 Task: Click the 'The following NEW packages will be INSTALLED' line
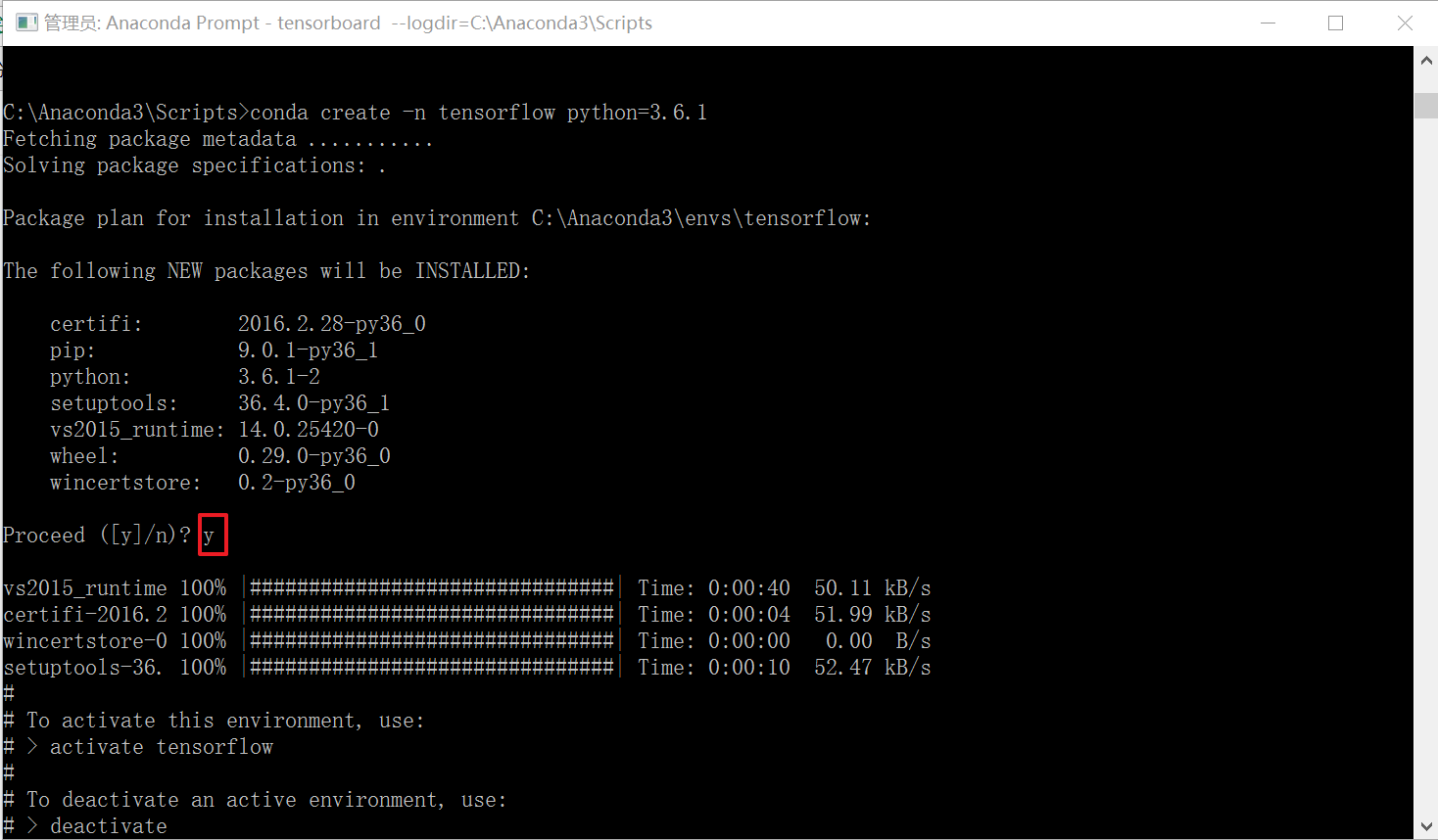pos(266,271)
